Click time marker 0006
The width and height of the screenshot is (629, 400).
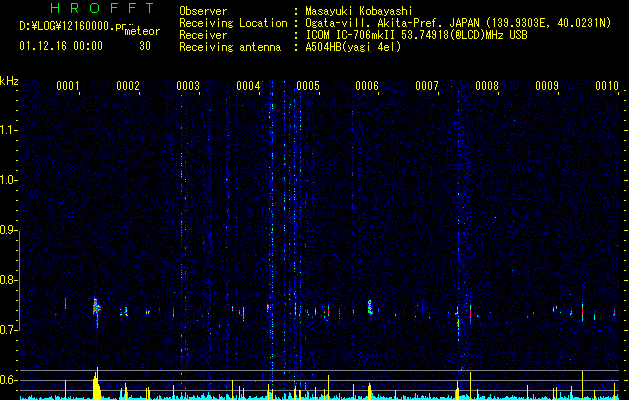367,85
